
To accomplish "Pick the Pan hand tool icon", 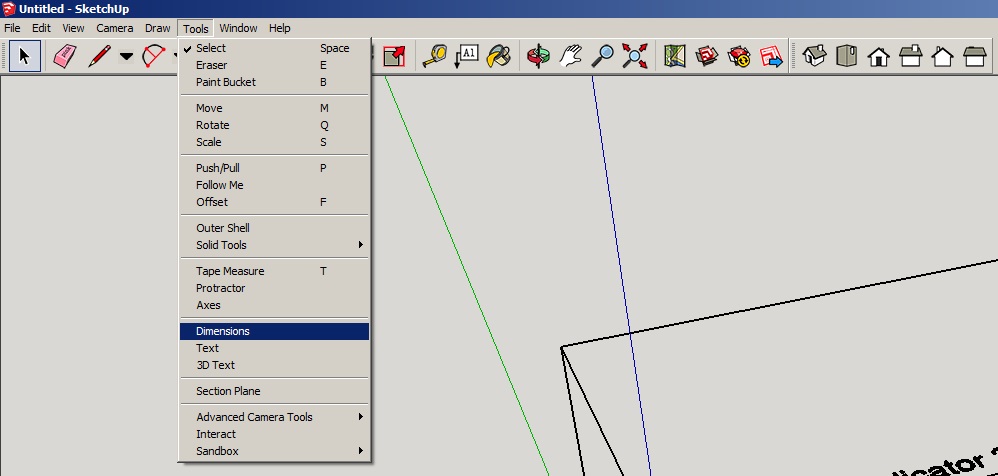I will (x=570, y=56).
